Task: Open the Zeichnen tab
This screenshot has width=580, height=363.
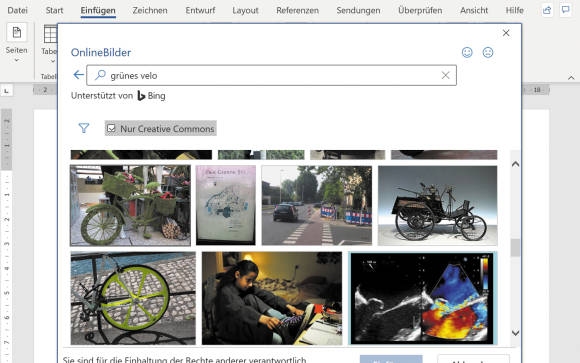Action: [x=150, y=10]
